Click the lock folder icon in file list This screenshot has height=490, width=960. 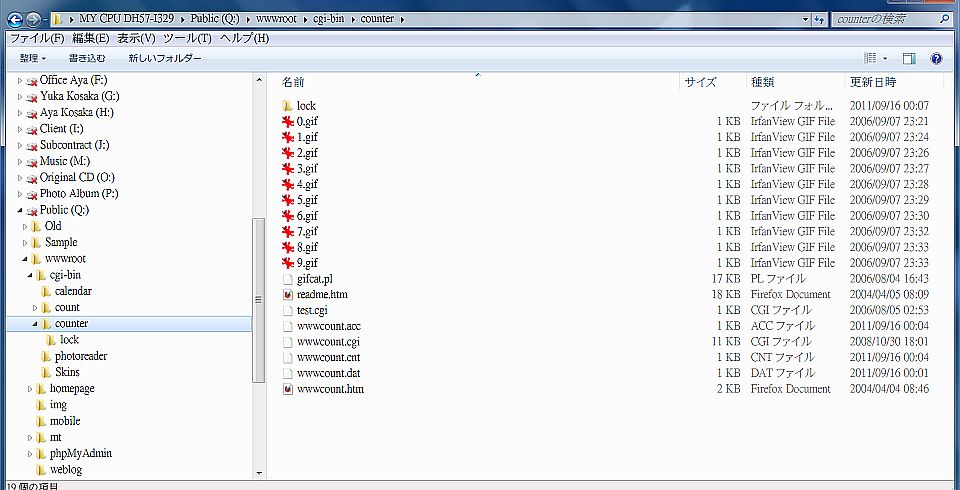coord(288,106)
